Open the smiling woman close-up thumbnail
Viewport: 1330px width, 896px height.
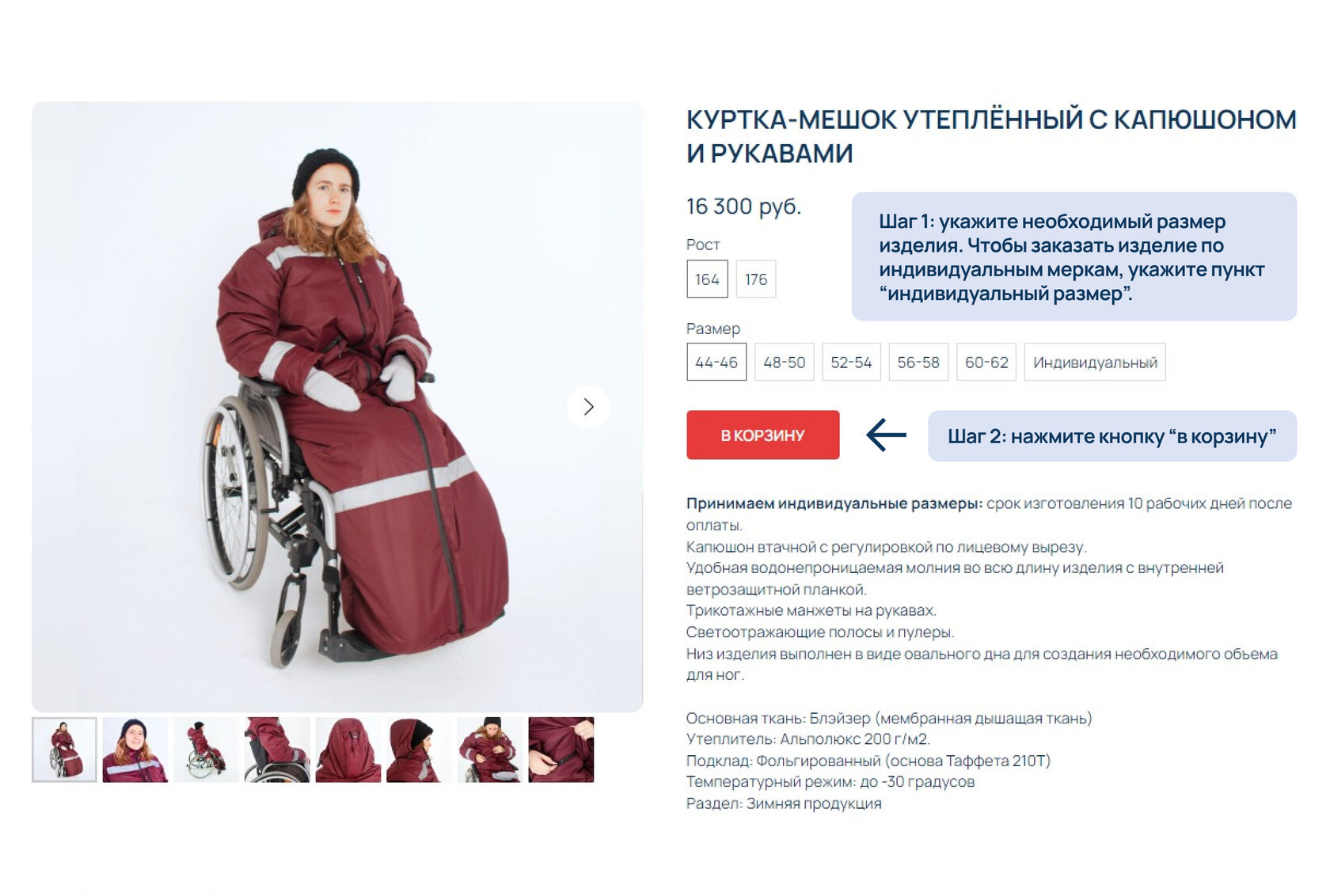click(135, 750)
